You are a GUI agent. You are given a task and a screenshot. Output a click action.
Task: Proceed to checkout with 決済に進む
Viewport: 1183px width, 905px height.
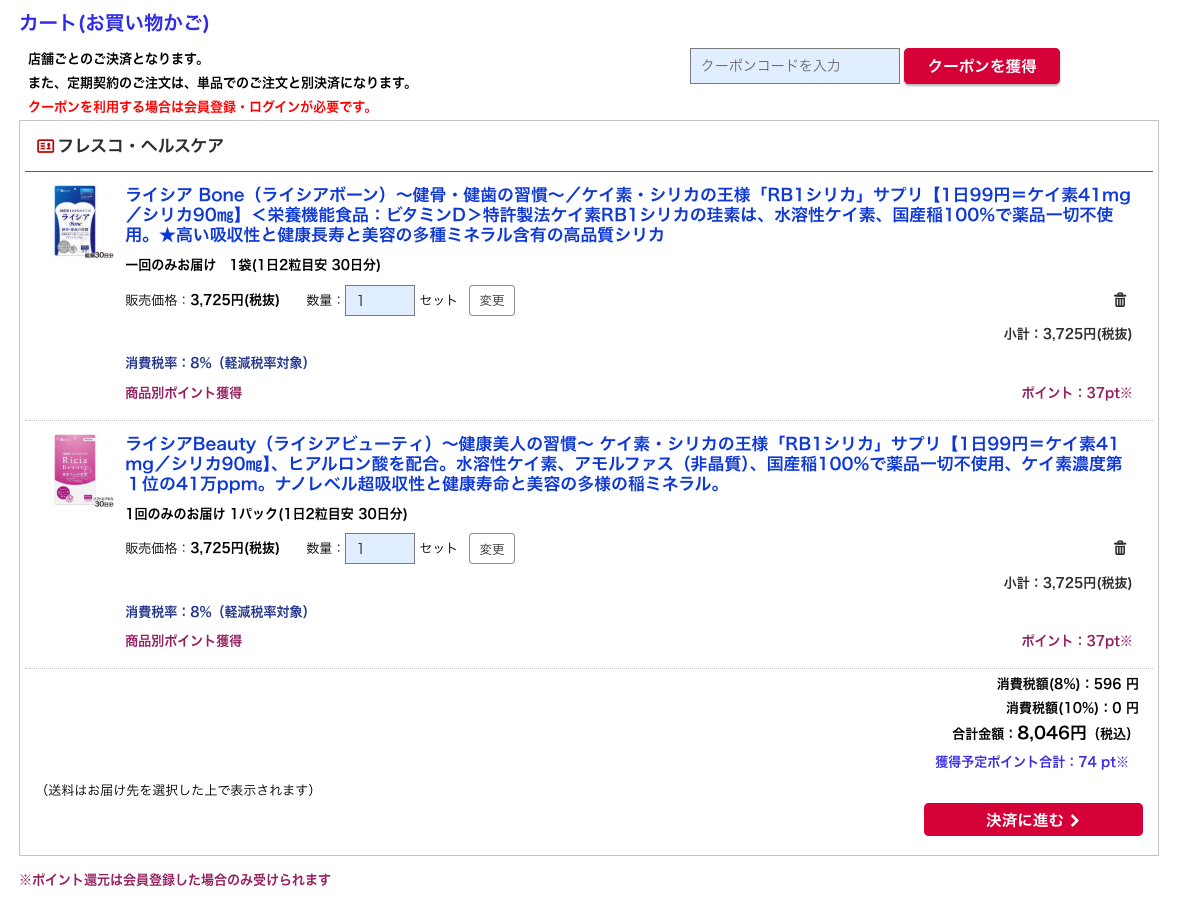coord(1033,820)
